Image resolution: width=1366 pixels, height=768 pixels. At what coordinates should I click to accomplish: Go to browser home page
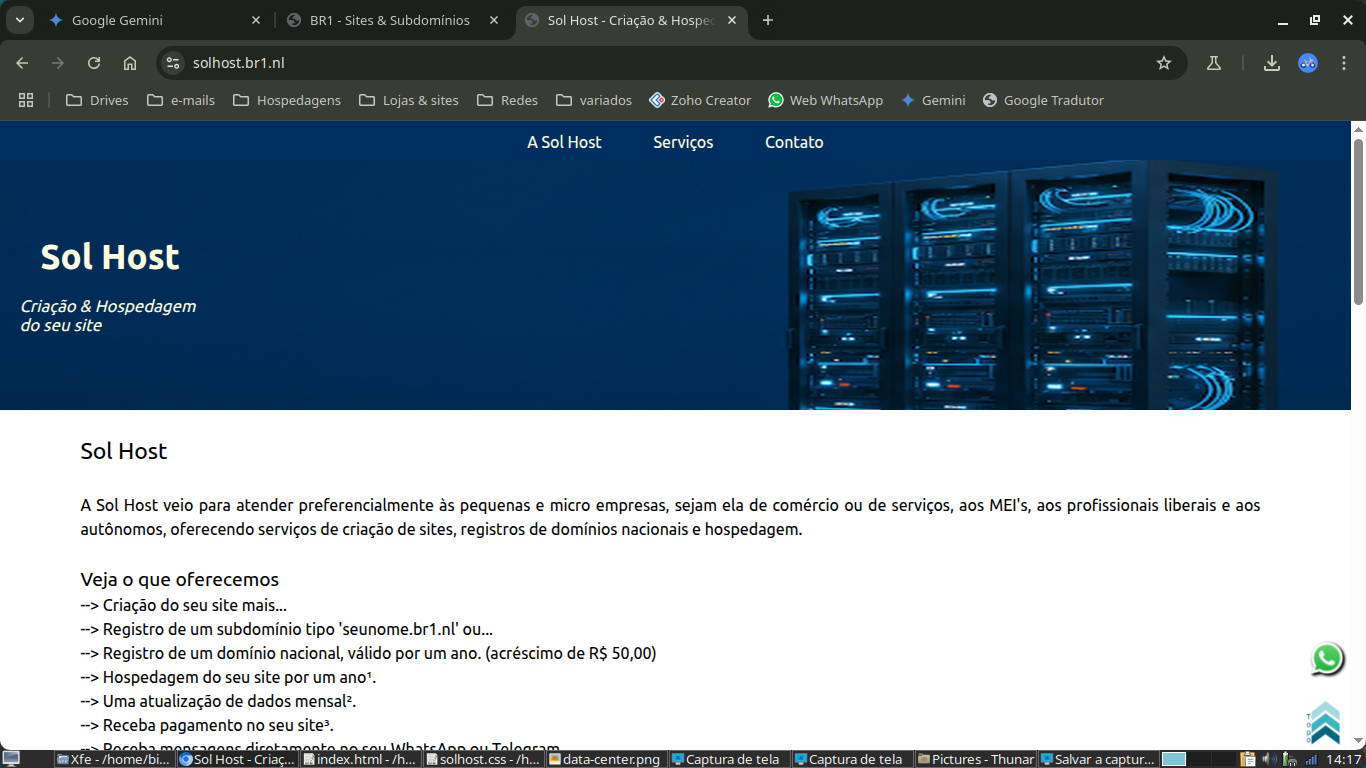point(130,63)
